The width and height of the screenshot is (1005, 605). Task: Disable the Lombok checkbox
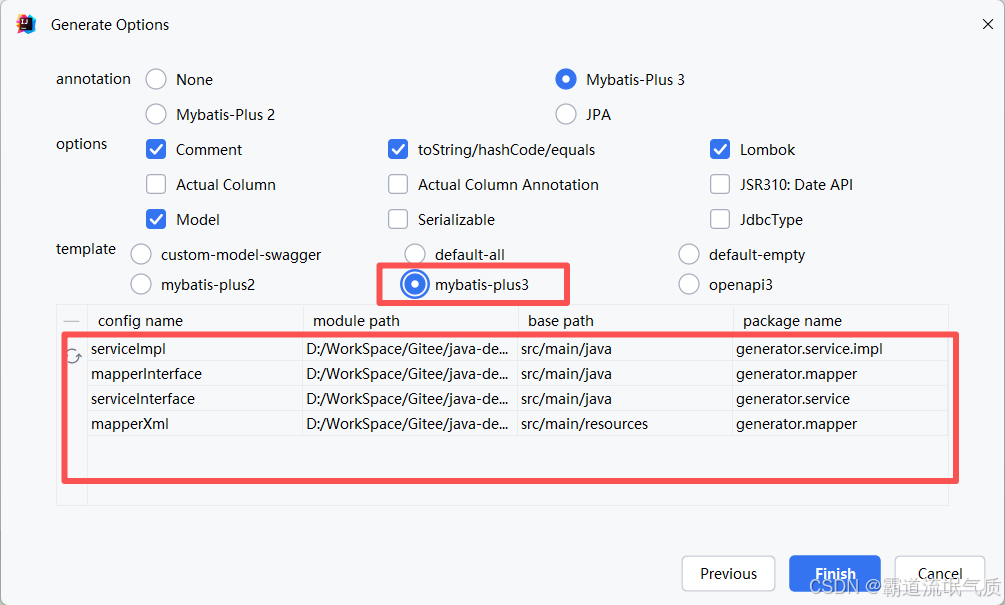[720, 149]
